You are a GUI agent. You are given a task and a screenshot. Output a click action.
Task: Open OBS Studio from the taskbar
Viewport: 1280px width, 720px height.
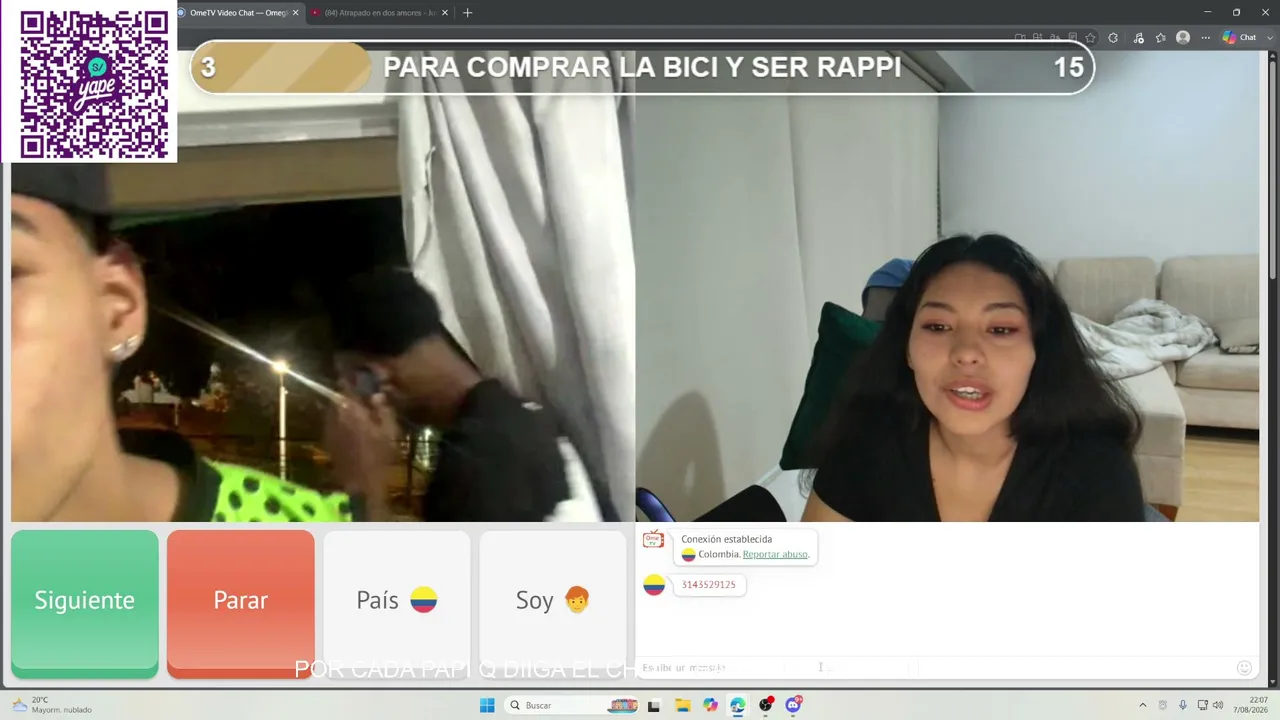[766, 705]
